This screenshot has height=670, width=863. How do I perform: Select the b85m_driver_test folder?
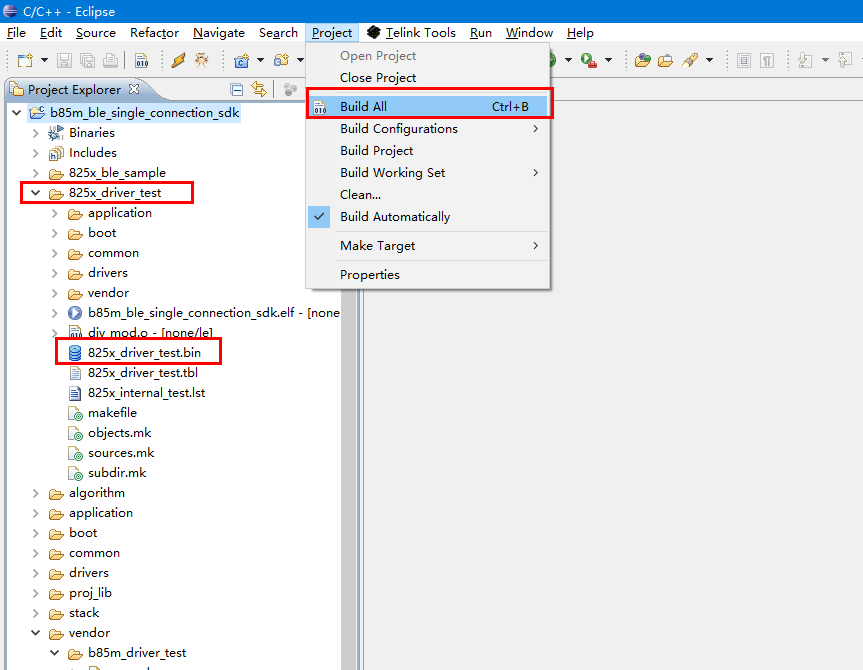point(127,653)
